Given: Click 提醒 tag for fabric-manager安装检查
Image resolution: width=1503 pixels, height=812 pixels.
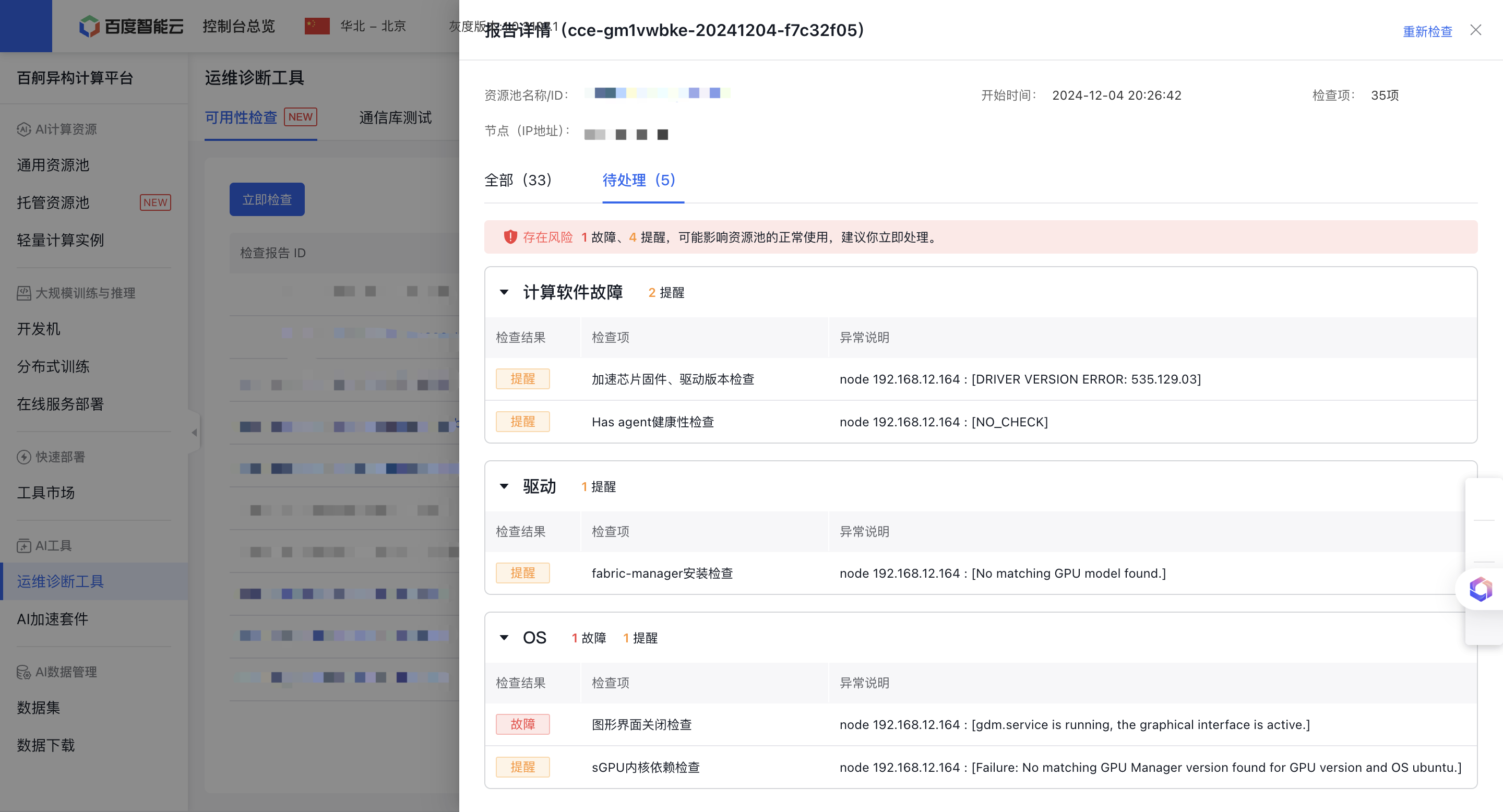Looking at the screenshot, I should pyautogui.click(x=523, y=573).
